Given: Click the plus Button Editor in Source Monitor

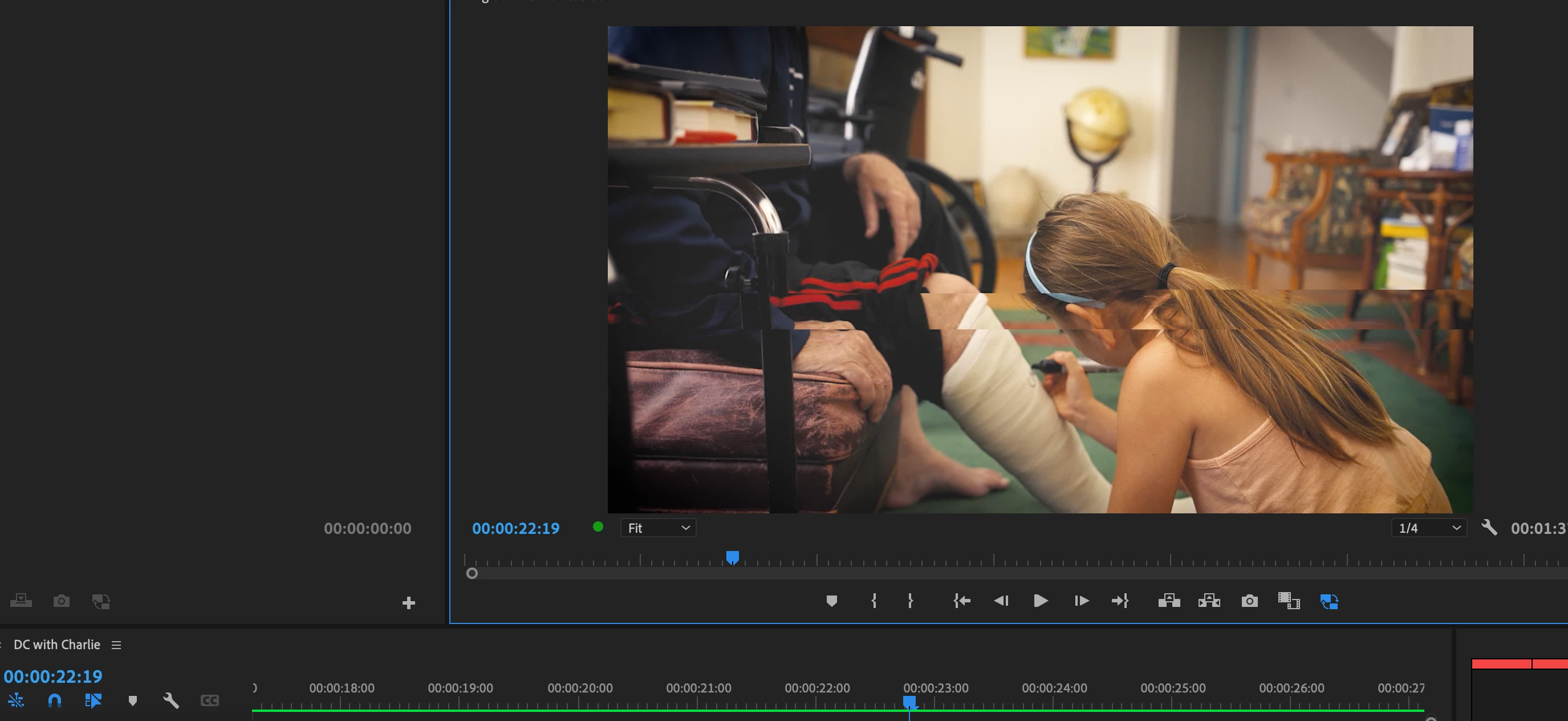Looking at the screenshot, I should (408, 603).
